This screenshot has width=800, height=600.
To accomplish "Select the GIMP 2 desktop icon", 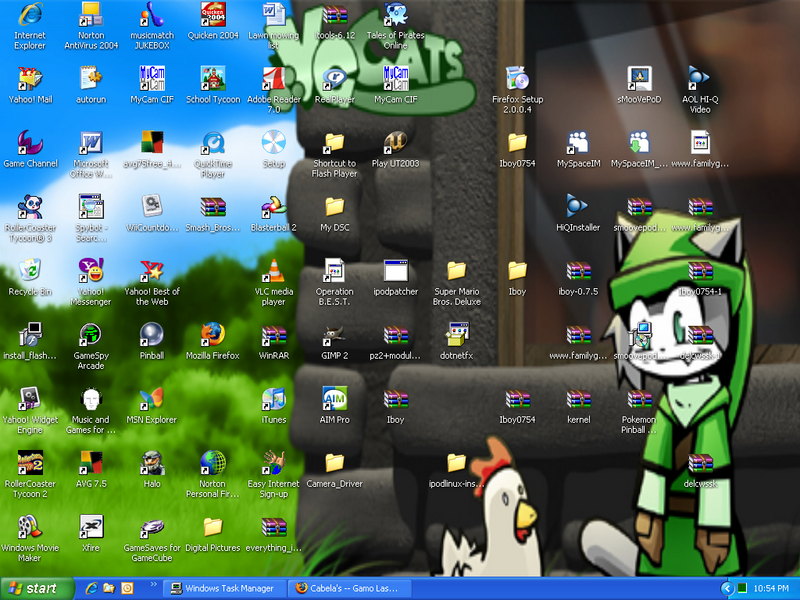I will point(334,335).
